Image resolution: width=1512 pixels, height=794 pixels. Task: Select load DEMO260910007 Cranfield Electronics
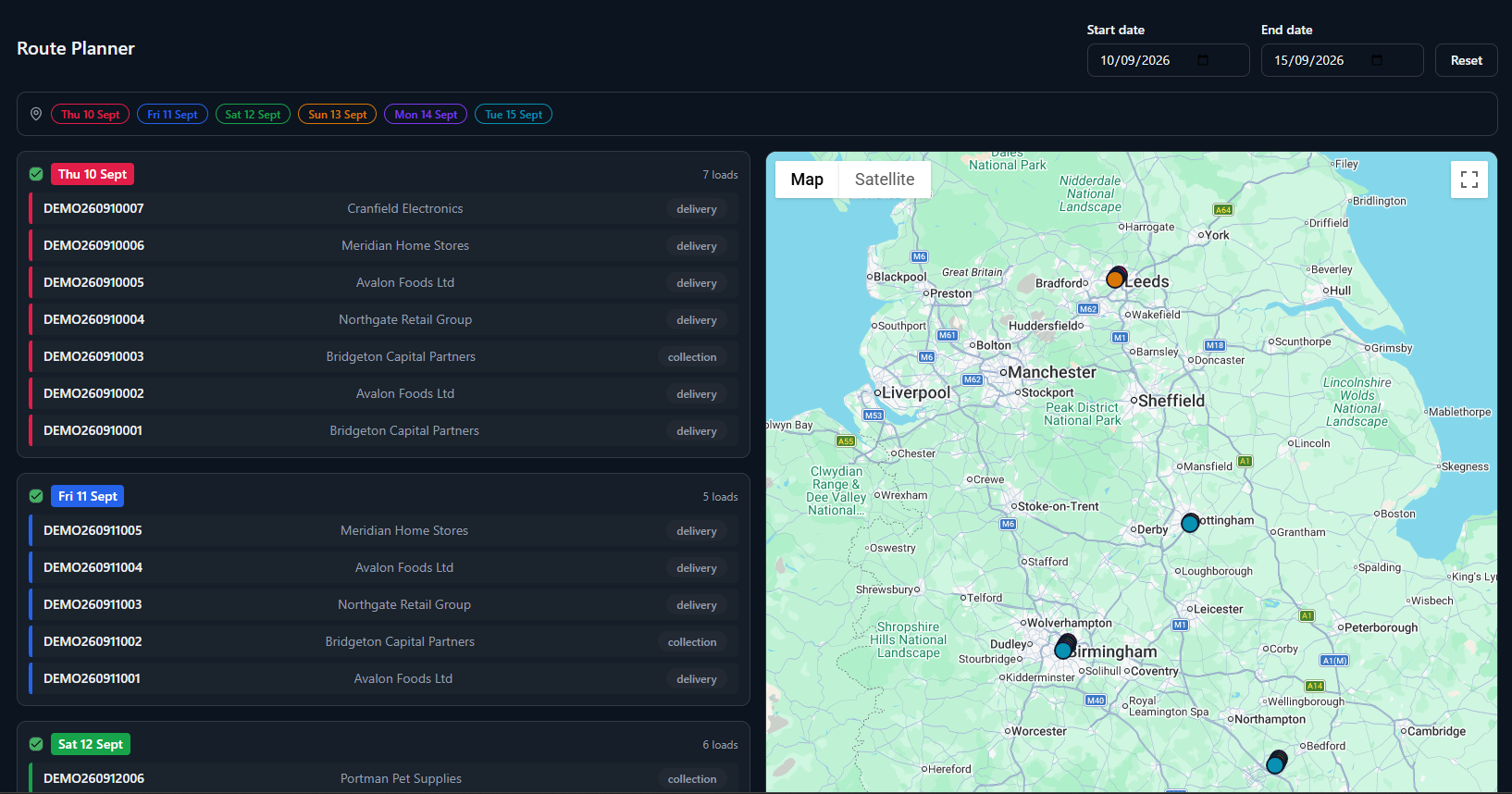click(x=384, y=208)
